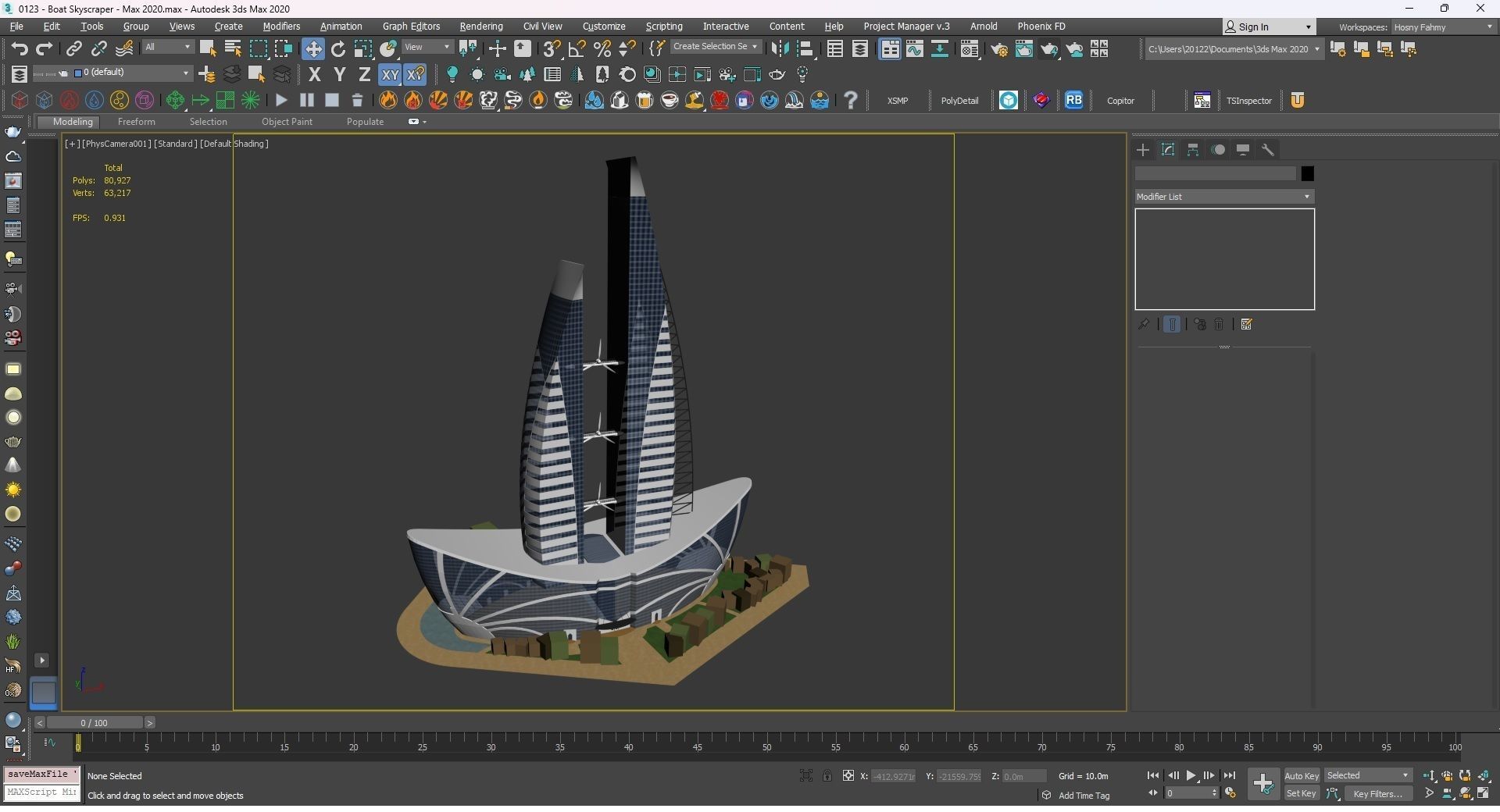This screenshot has width=1500, height=812.
Task: Open Select by Name list icon
Action: (233, 49)
